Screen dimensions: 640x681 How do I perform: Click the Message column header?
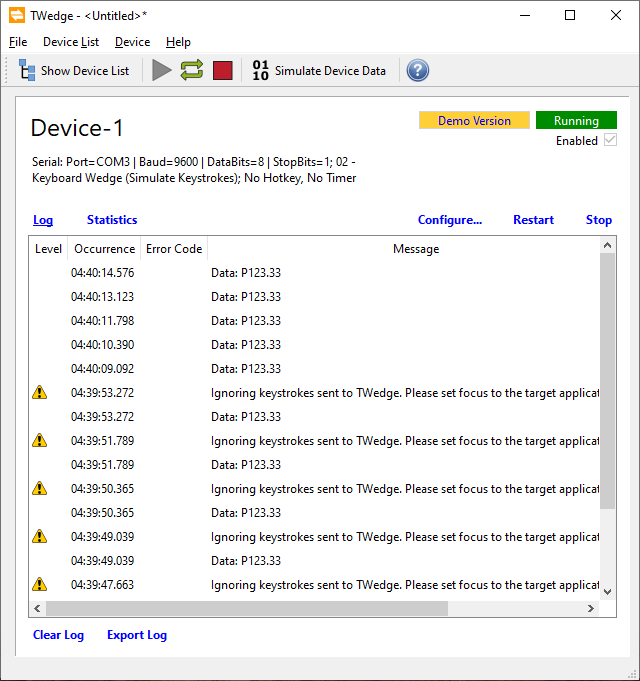pos(416,249)
